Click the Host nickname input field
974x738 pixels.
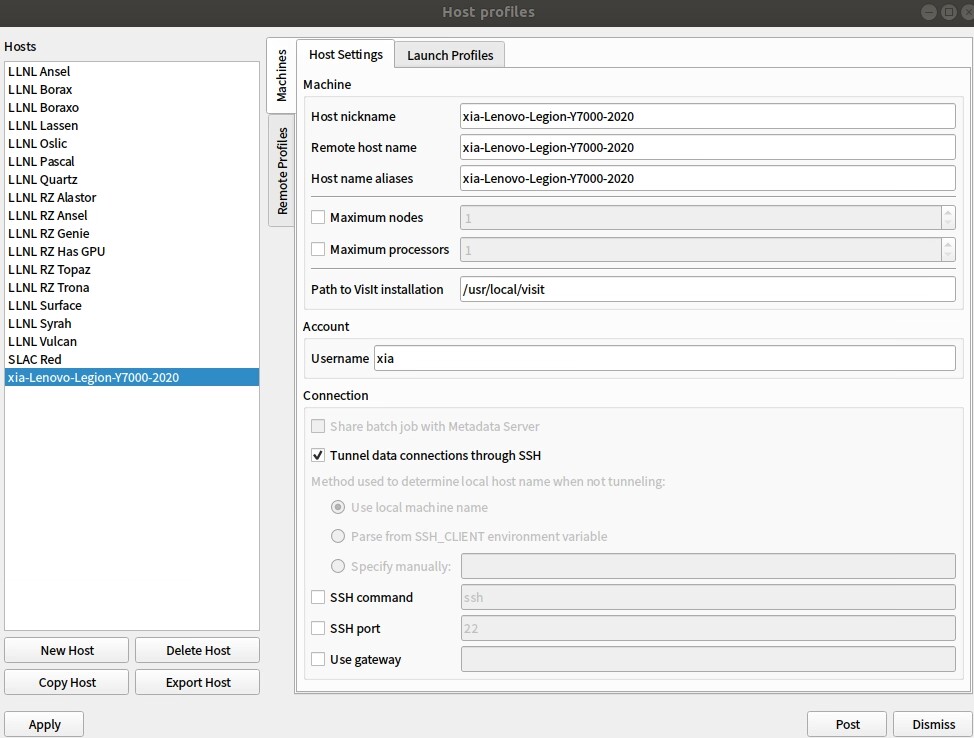point(706,116)
